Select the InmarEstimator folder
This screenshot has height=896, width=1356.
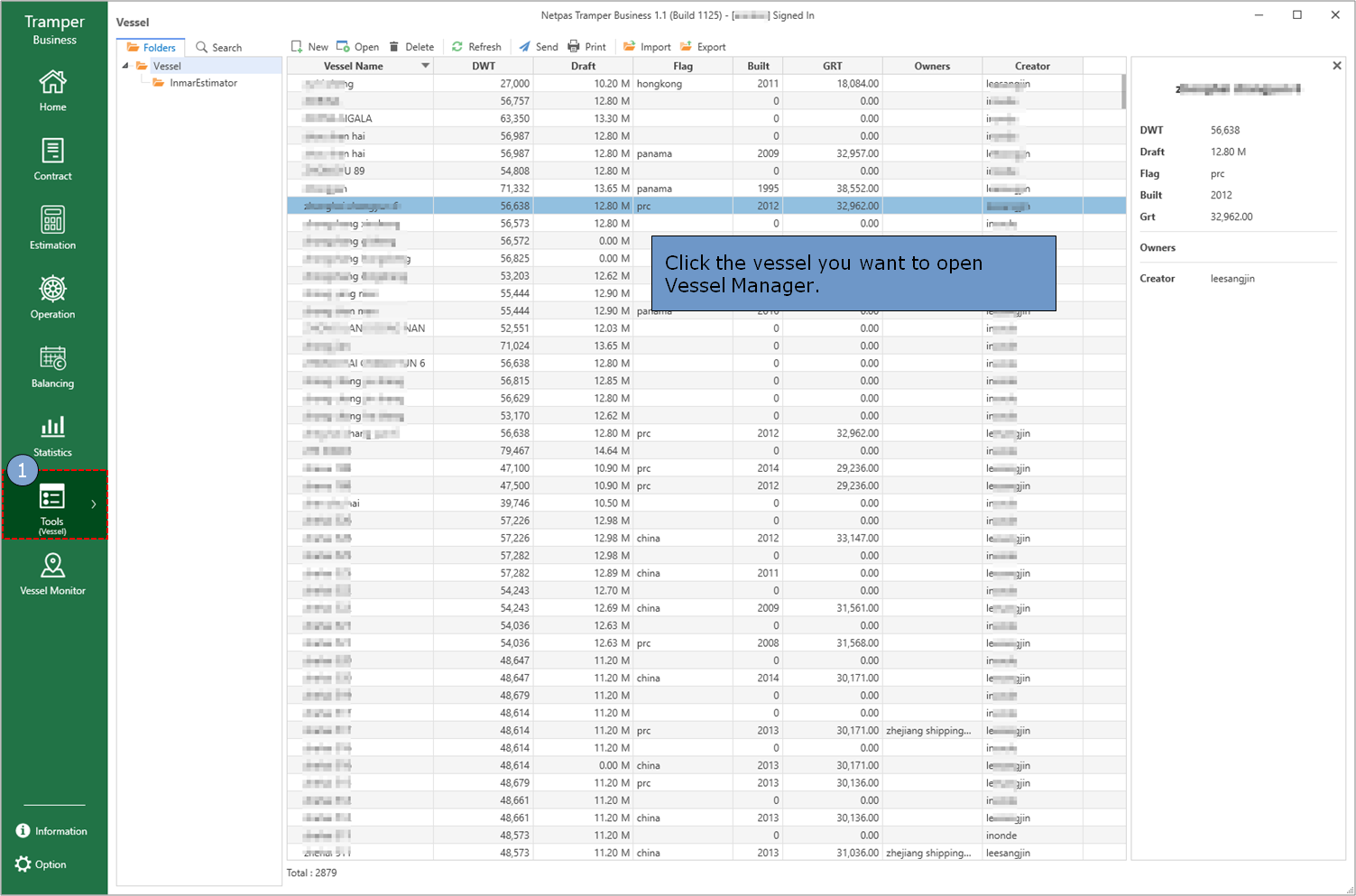[x=203, y=83]
